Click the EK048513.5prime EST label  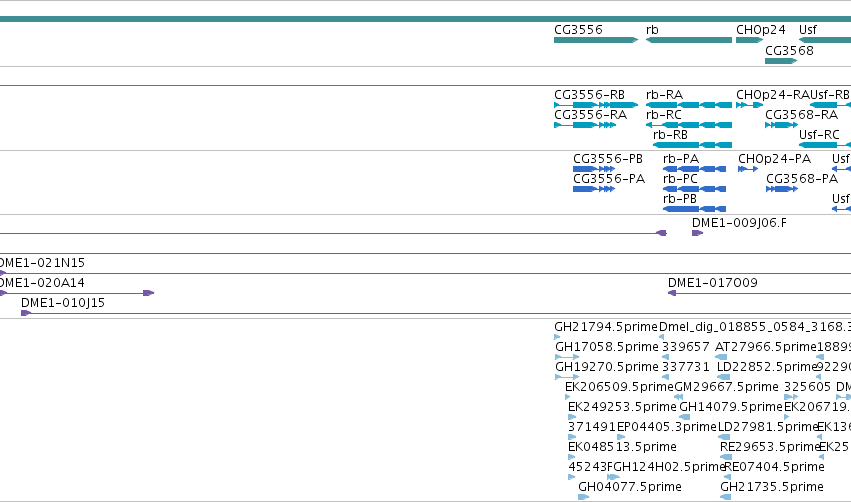pyautogui.click(x=622, y=447)
